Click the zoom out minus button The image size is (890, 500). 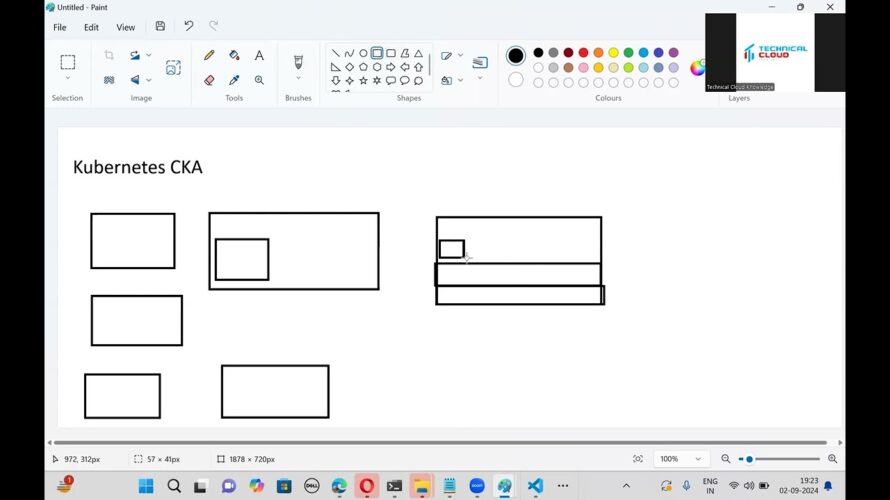(725, 459)
